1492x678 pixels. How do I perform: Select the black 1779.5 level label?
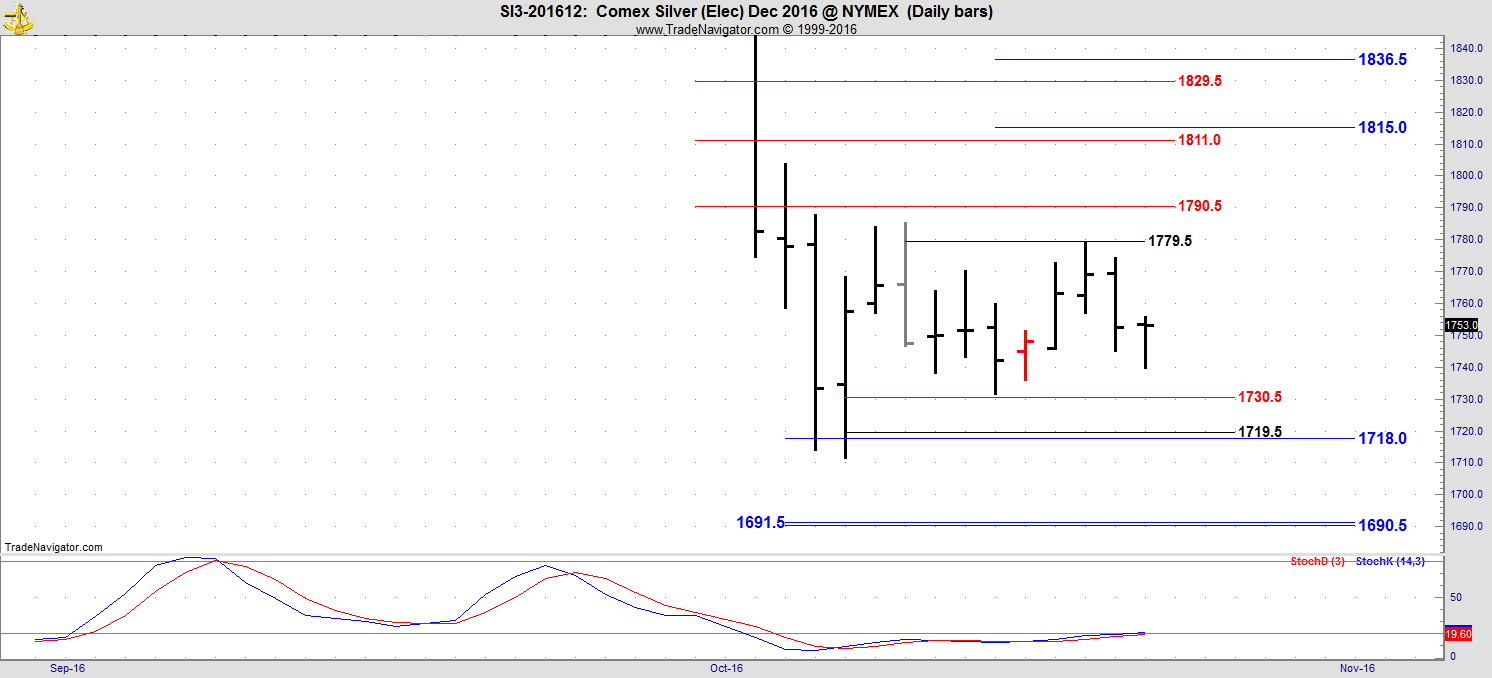pyautogui.click(x=1169, y=241)
